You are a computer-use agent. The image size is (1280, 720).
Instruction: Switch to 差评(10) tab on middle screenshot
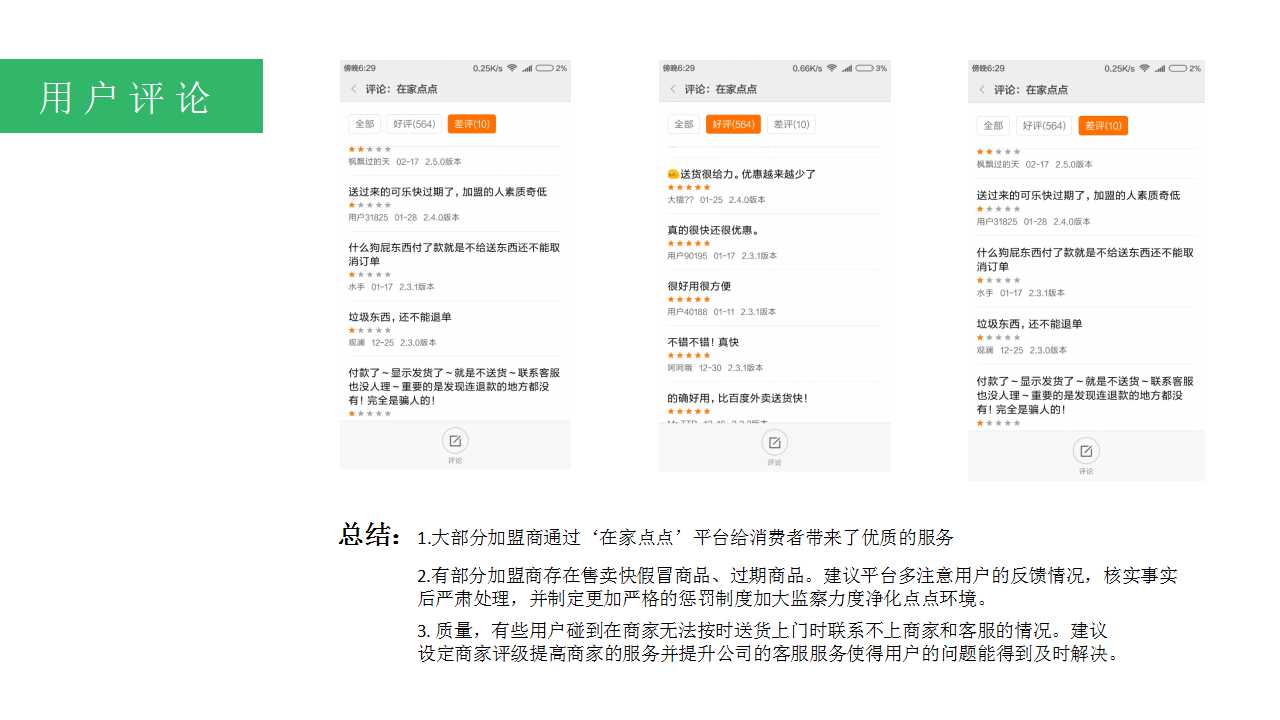click(791, 124)
